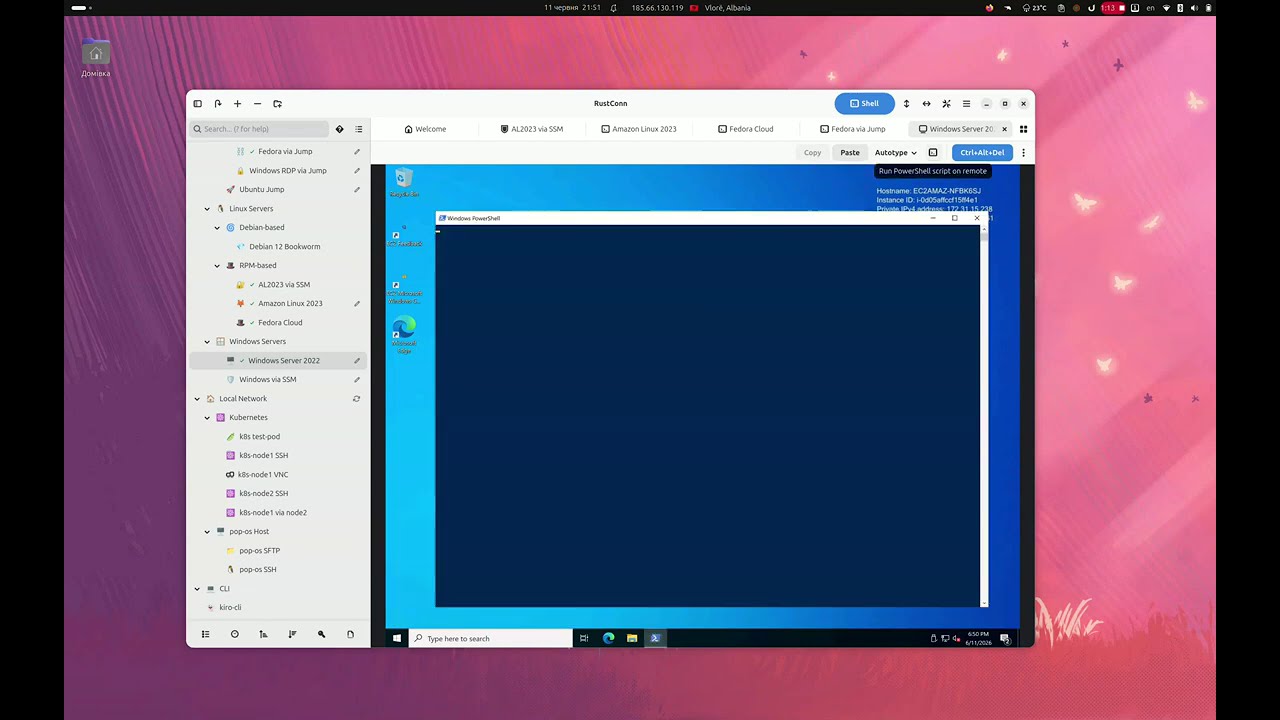This screenshot has width=1280, height=720.
Task: Focus the sidebar search field
Action: tap(259, 129)
